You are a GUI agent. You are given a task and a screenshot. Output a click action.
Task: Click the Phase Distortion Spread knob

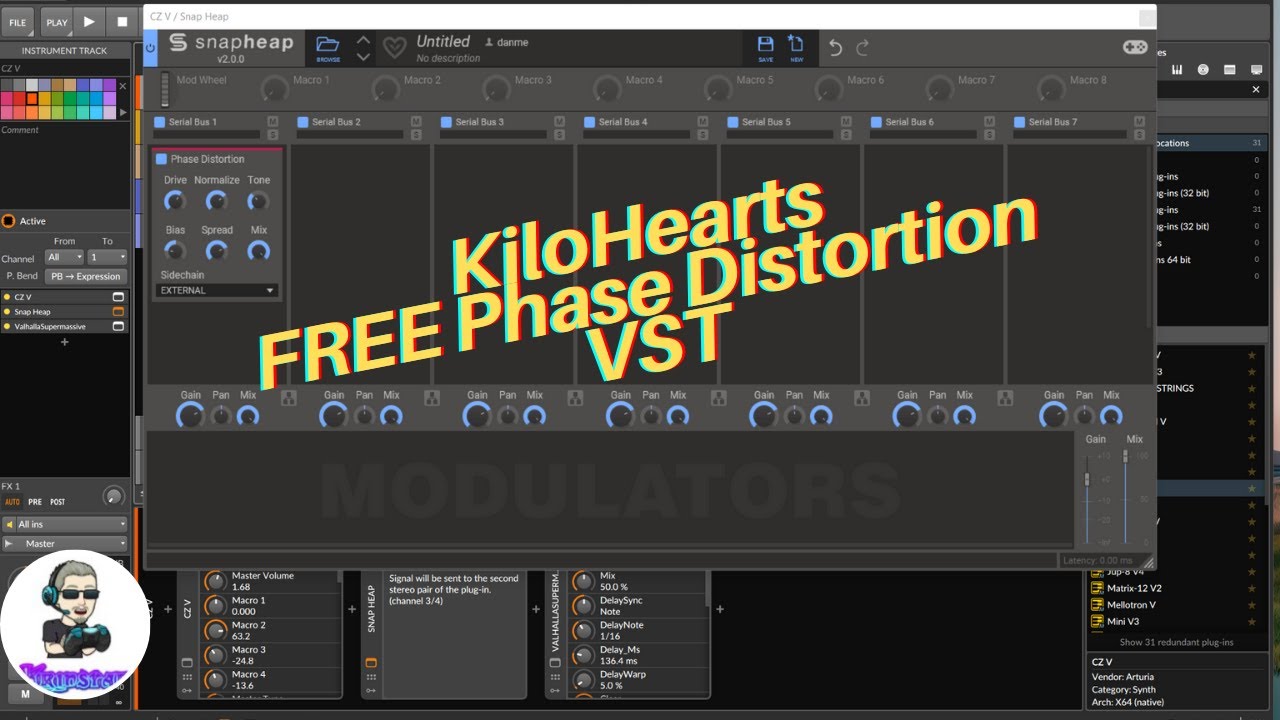coord(217,250)
